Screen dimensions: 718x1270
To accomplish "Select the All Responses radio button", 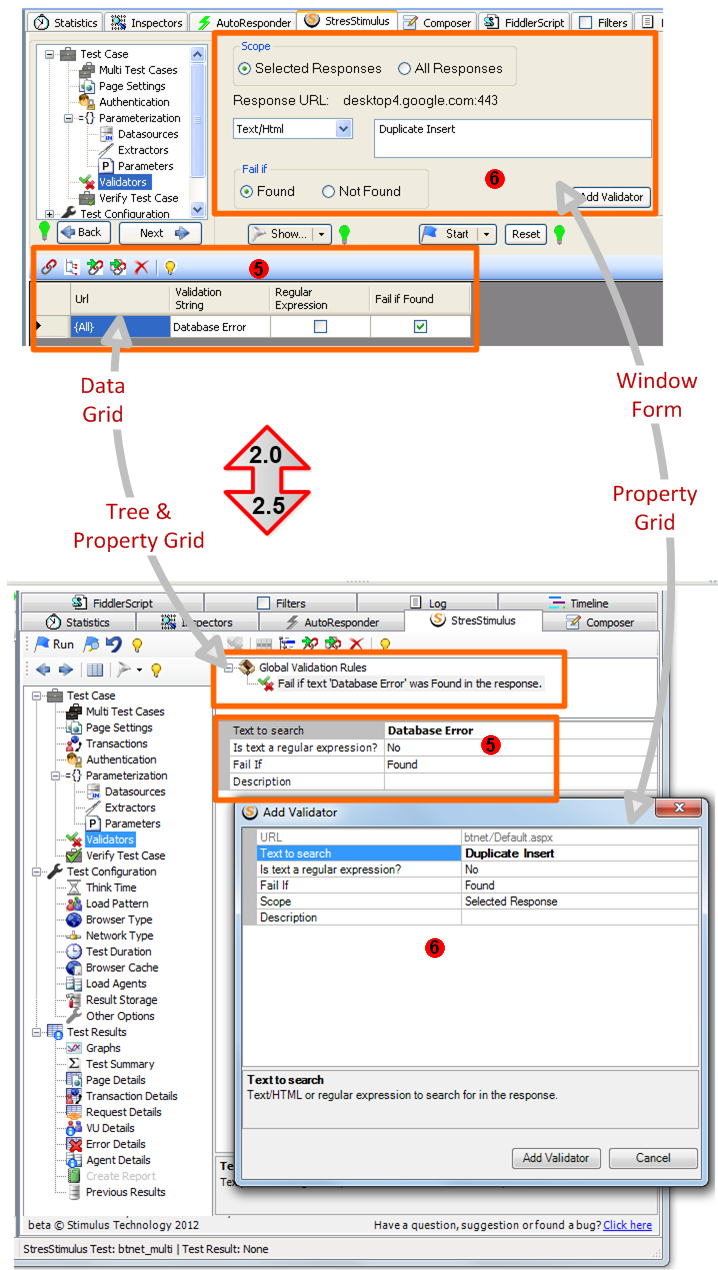I will point(404,69).
